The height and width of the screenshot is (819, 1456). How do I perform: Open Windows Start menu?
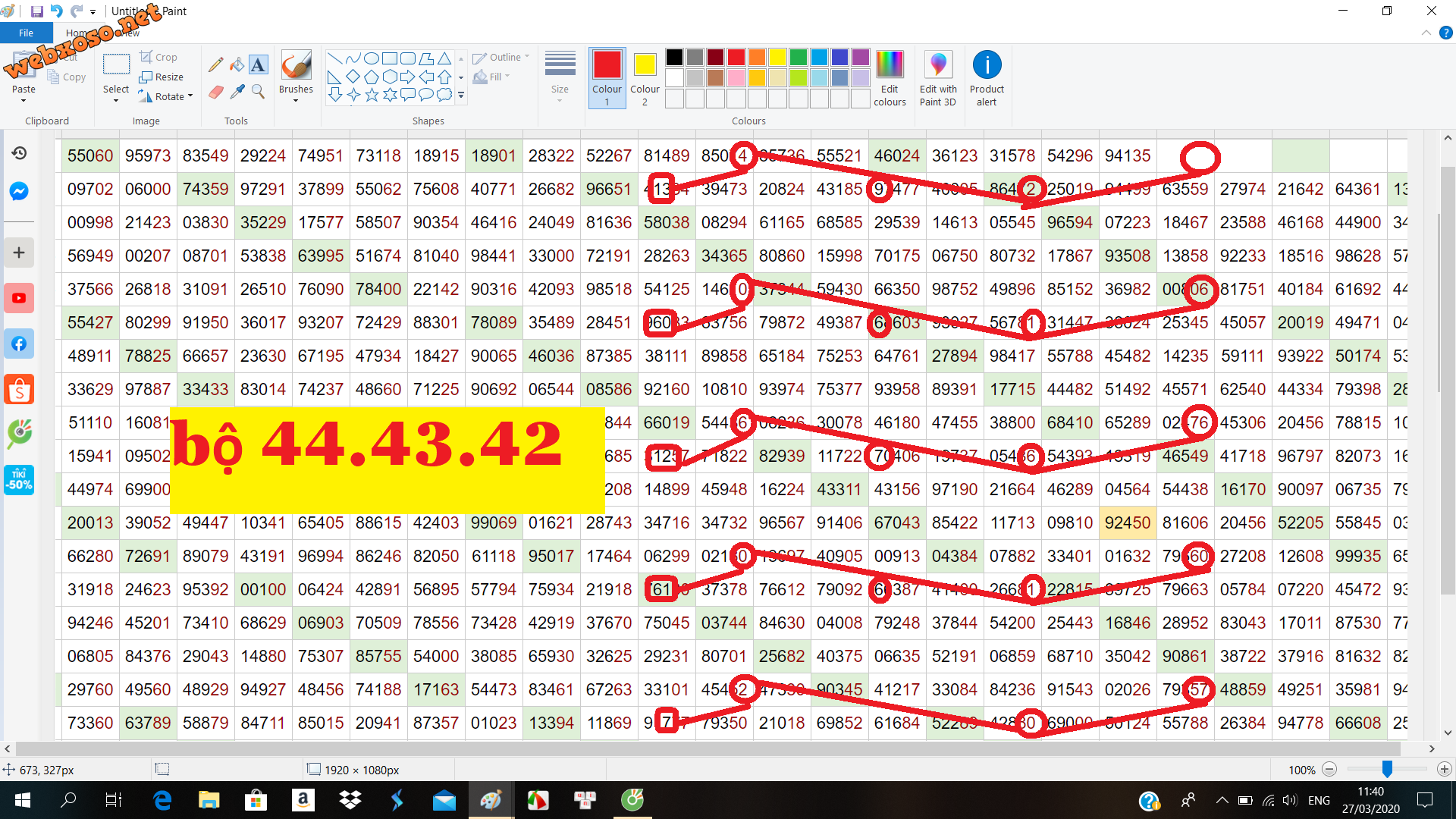tap(22, 800)
